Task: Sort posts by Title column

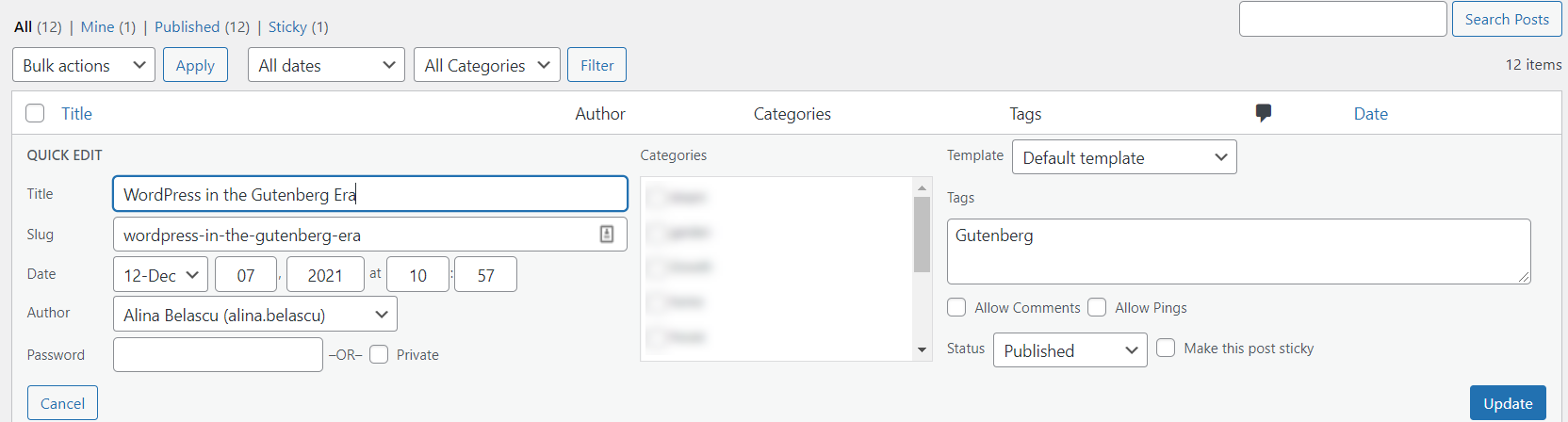Action: coord(76,113)
